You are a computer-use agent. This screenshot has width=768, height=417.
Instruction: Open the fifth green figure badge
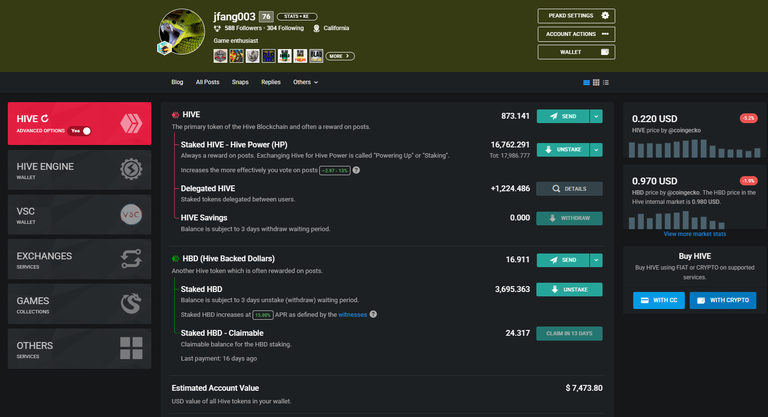(x=284, y=56)
